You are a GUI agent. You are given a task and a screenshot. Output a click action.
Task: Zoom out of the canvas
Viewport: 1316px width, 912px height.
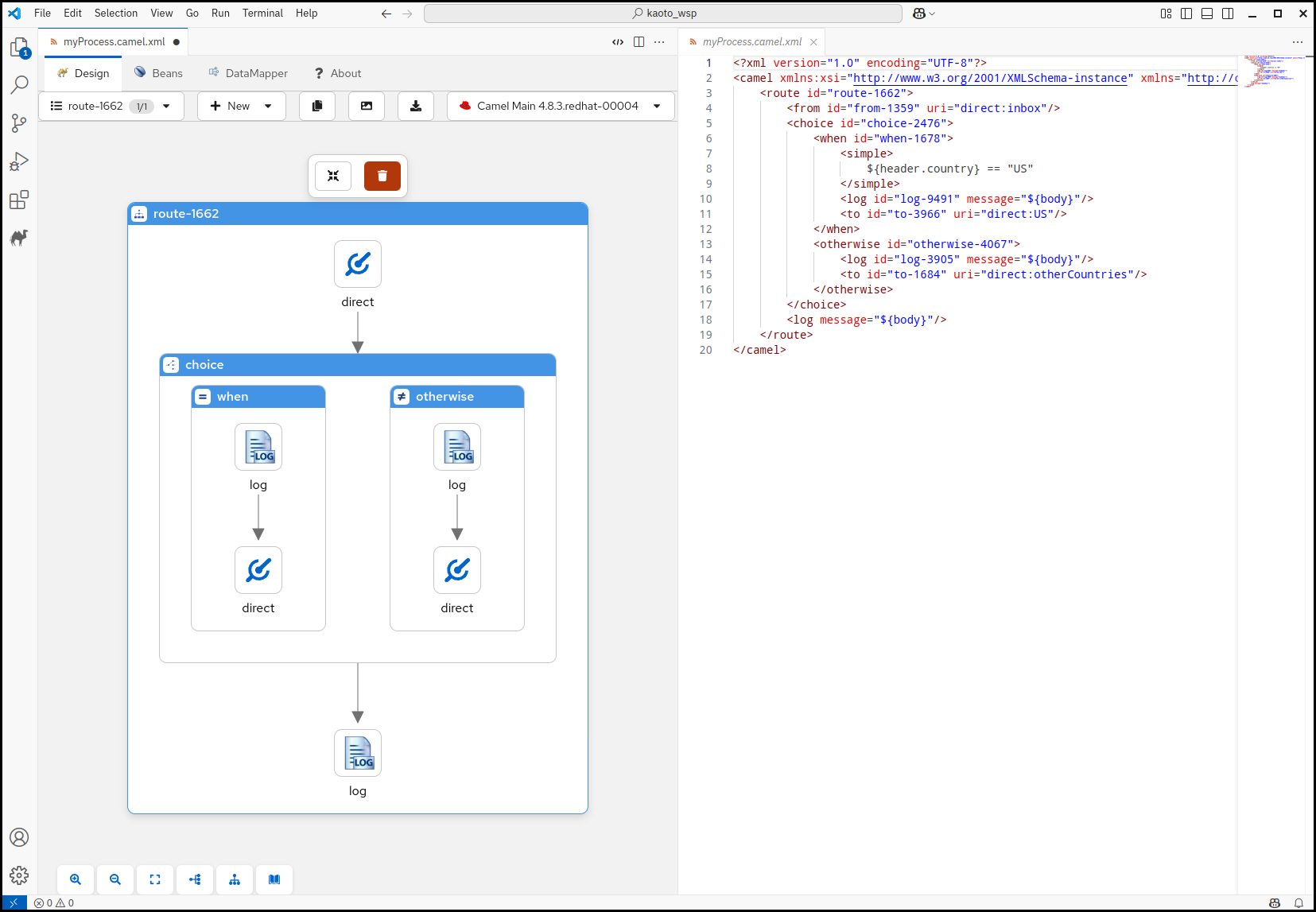(x=115, y=879)
